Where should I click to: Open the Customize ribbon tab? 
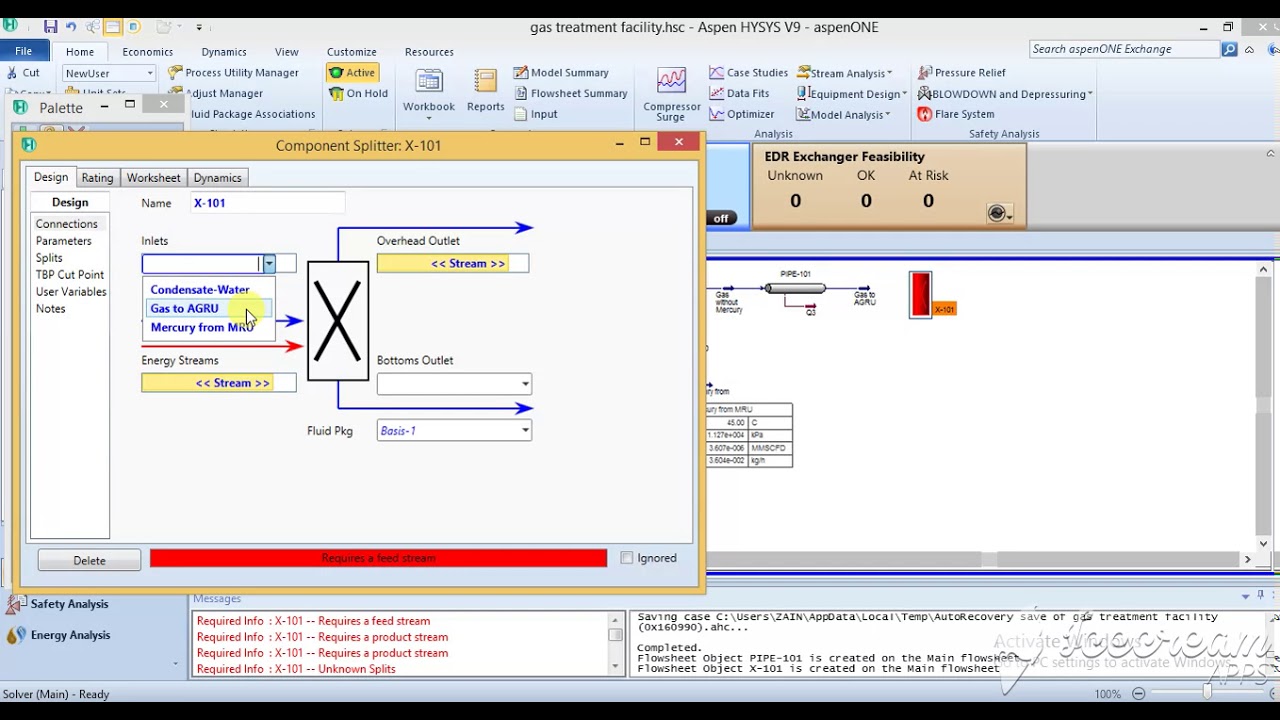[352, 52]
